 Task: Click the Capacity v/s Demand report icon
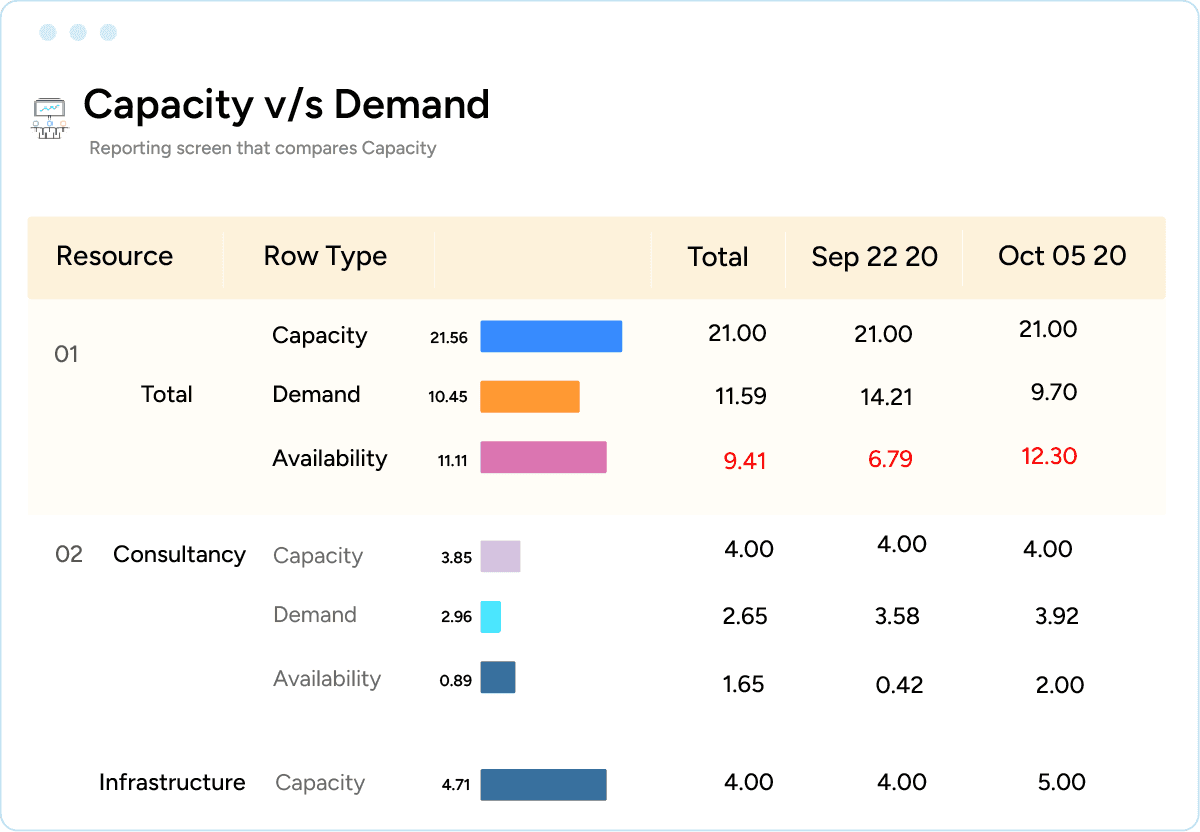pyautogui.click(x=48, y=116)
